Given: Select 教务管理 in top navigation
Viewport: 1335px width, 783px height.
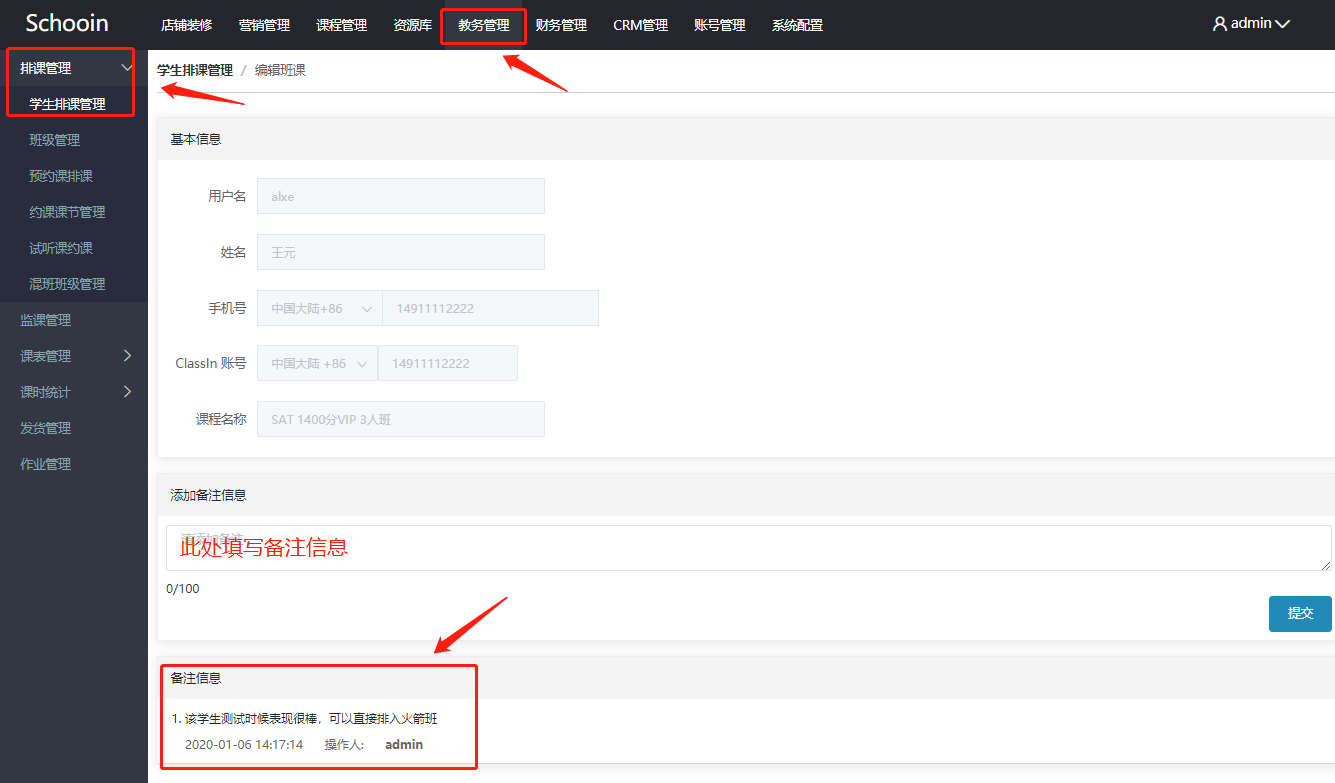Looking at the screenshot, I should click(x=484, y=25).
